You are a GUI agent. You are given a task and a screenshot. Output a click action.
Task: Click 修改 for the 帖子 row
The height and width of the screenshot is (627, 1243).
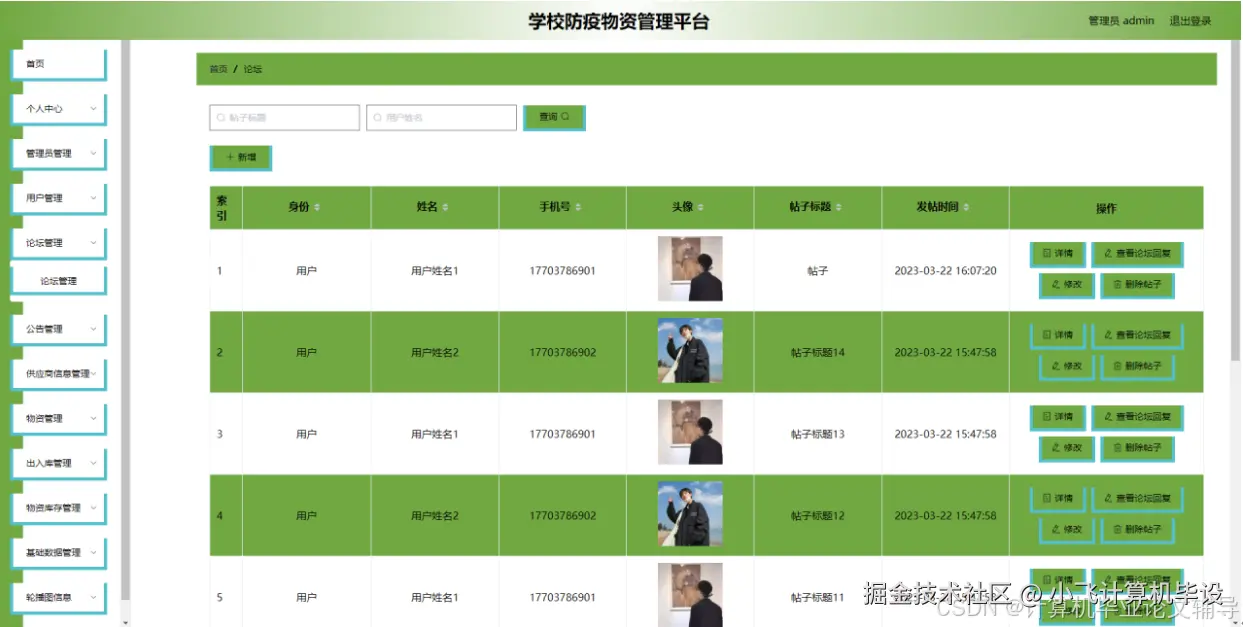(1067, 285)
